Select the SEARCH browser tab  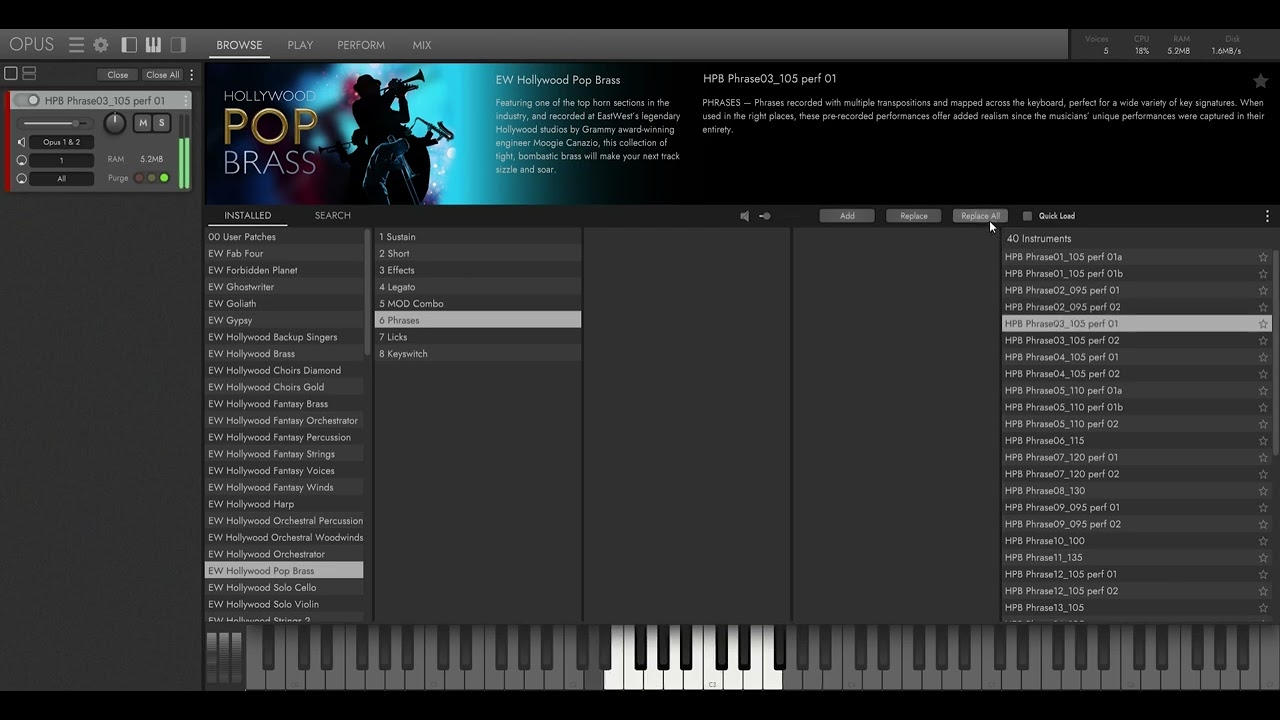pos(332,215)
